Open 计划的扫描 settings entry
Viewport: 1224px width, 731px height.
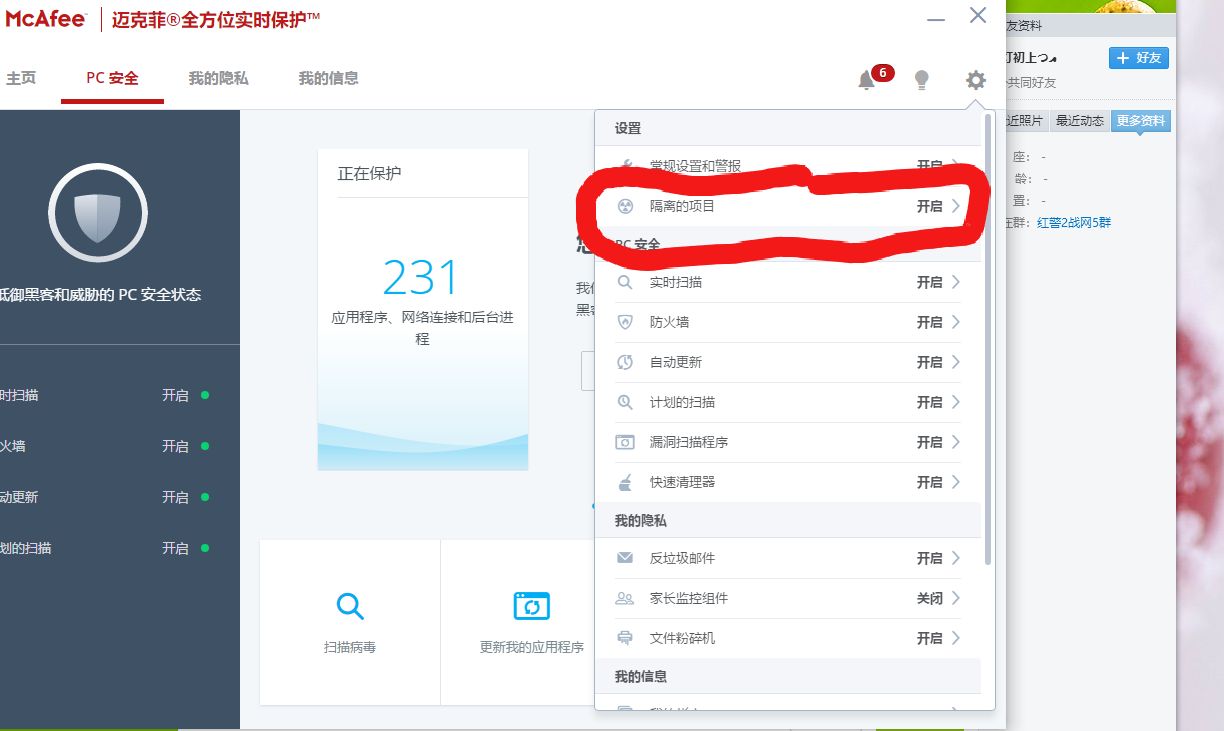click(x=788, y=402)
